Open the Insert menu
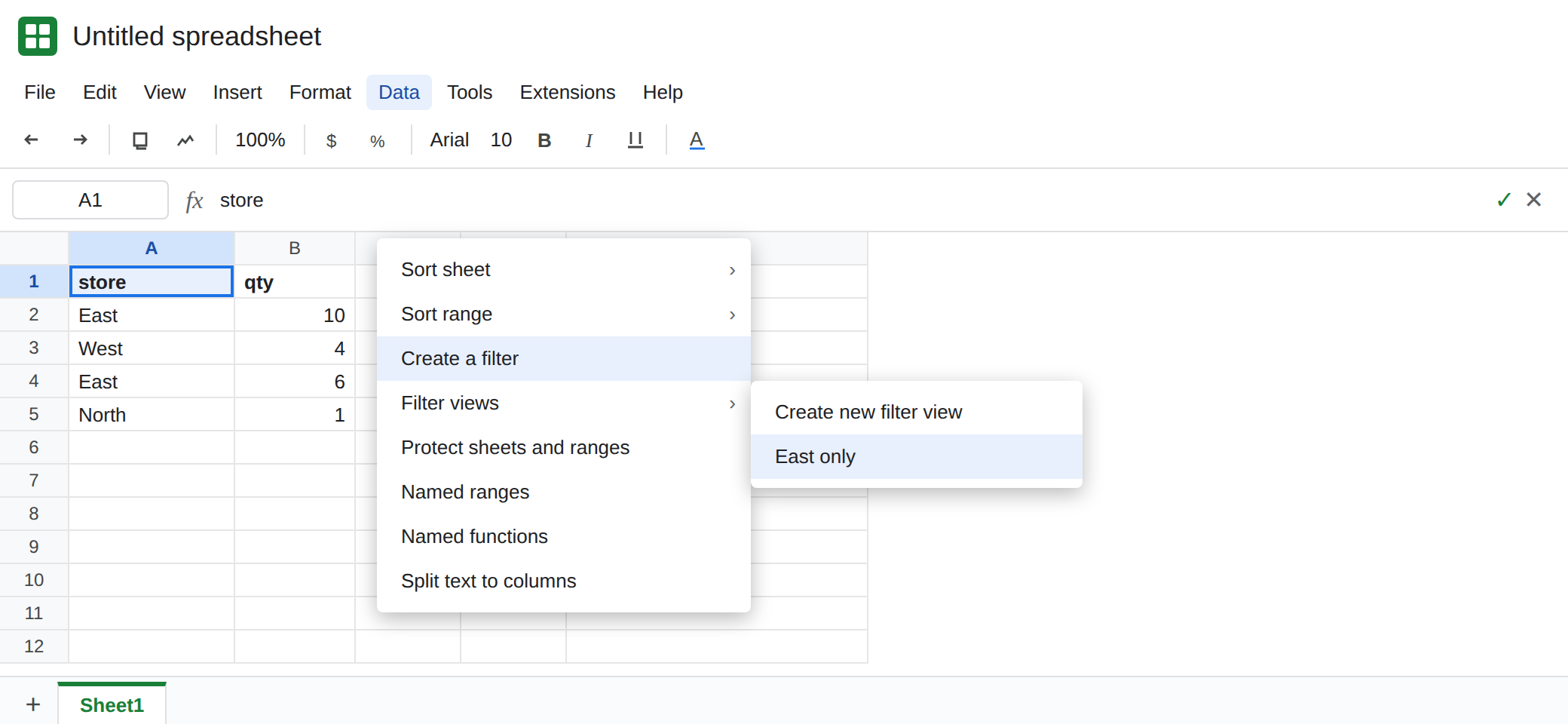The image size is (1568, 724). click(x=237, y=93)
